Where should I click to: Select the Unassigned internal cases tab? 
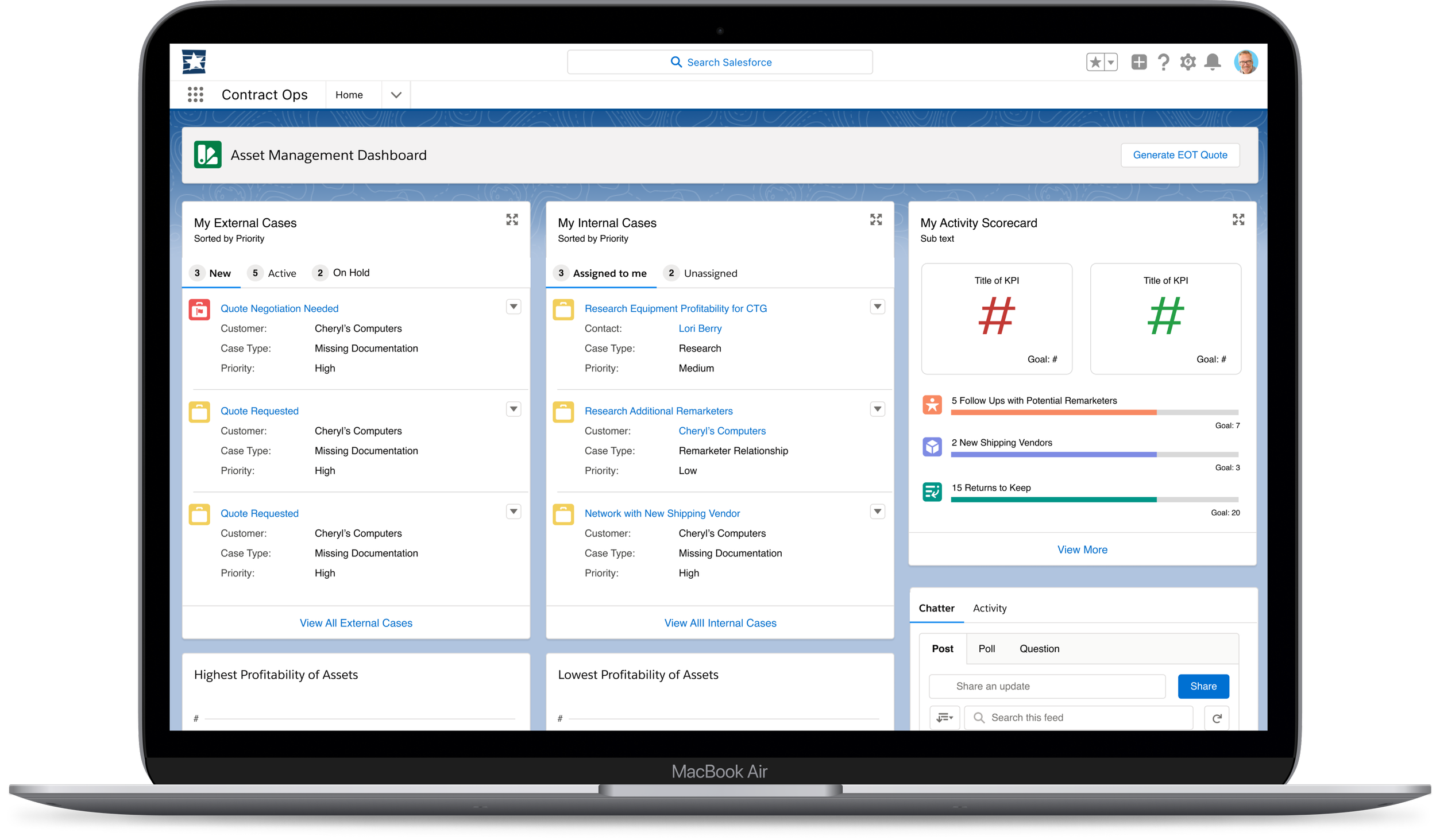click(x=710, y=274)
